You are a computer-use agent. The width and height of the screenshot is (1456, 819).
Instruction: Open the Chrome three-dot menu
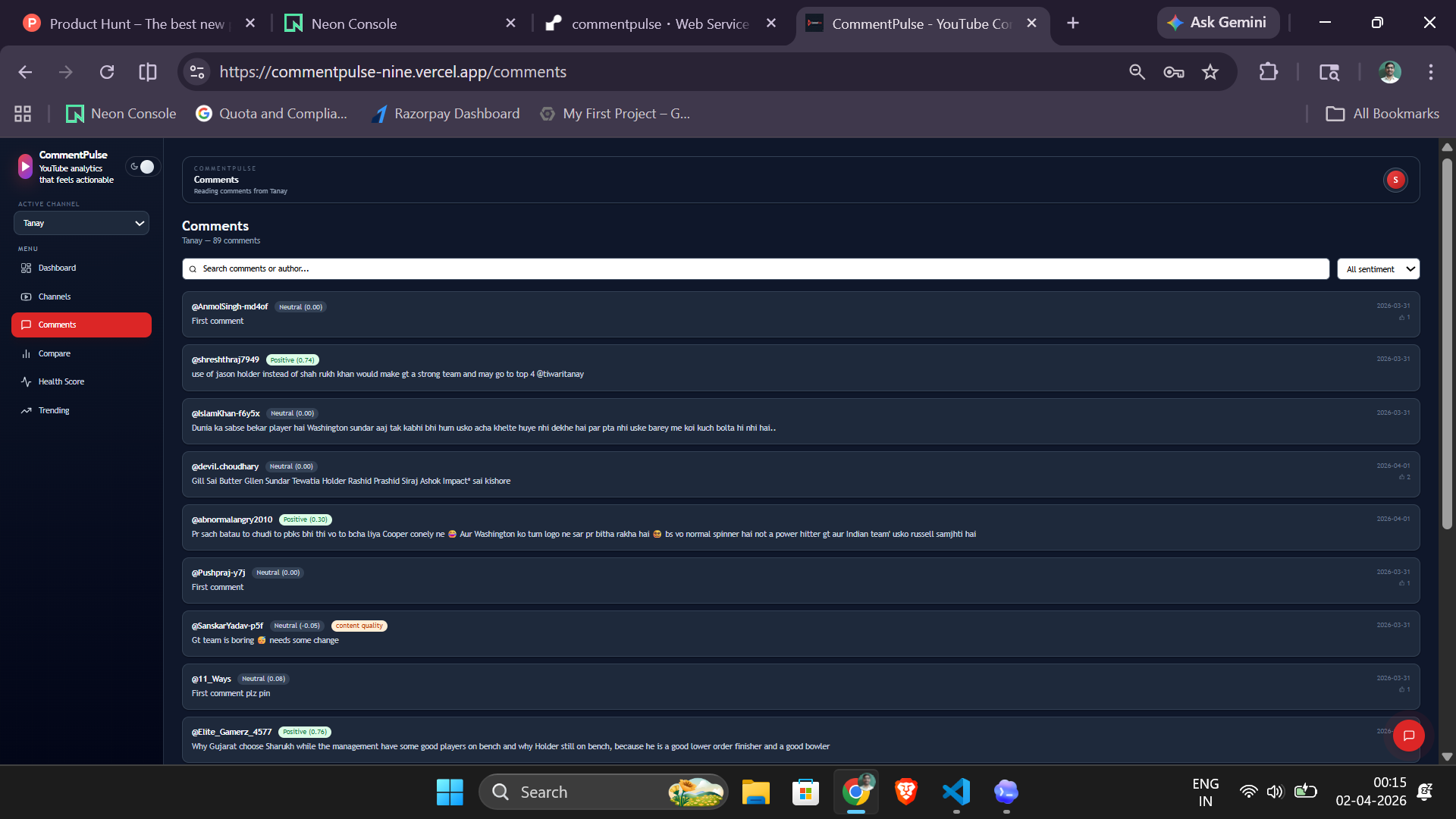click(1430, 72)
